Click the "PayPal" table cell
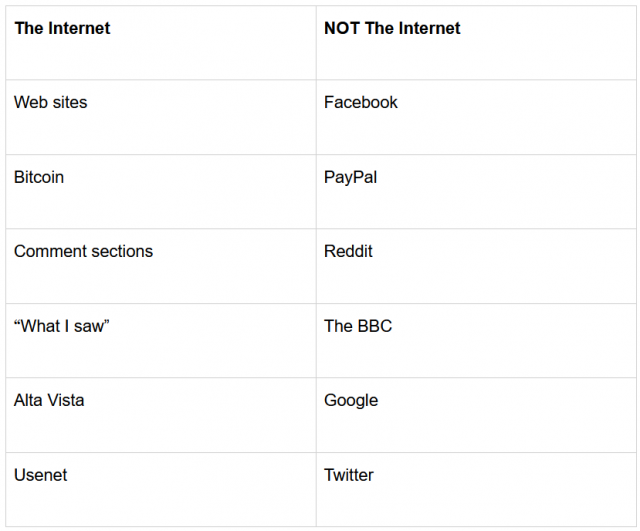Viewport: 640px width, 531px height. [x=350, y=177]
